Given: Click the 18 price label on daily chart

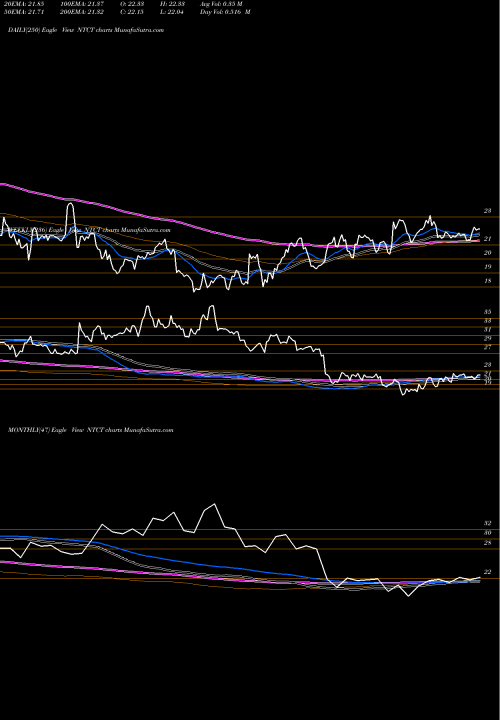Looking at the screenshot, I should (488, 281).
